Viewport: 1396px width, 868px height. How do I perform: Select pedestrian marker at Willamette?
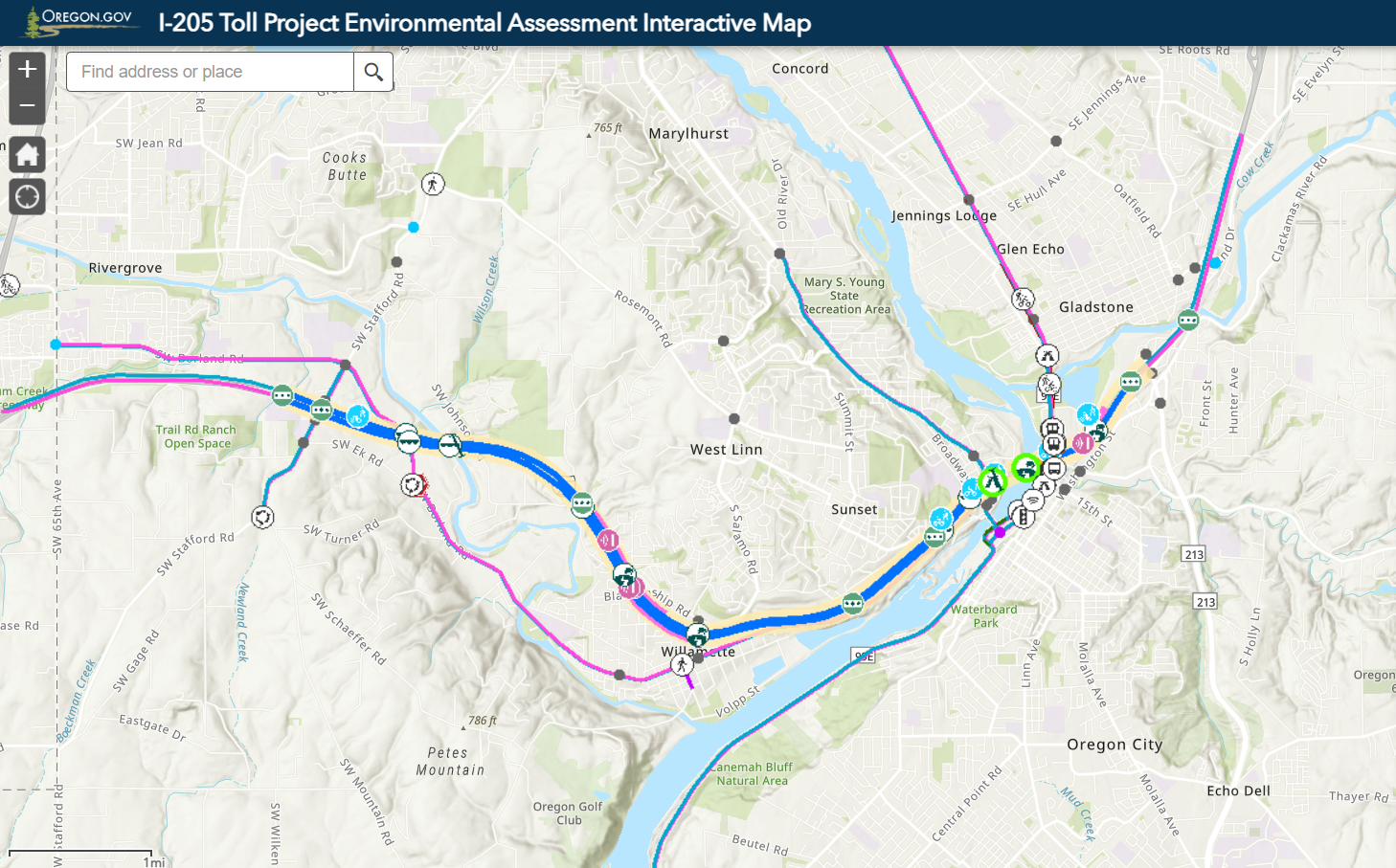[x=682, y=664]
